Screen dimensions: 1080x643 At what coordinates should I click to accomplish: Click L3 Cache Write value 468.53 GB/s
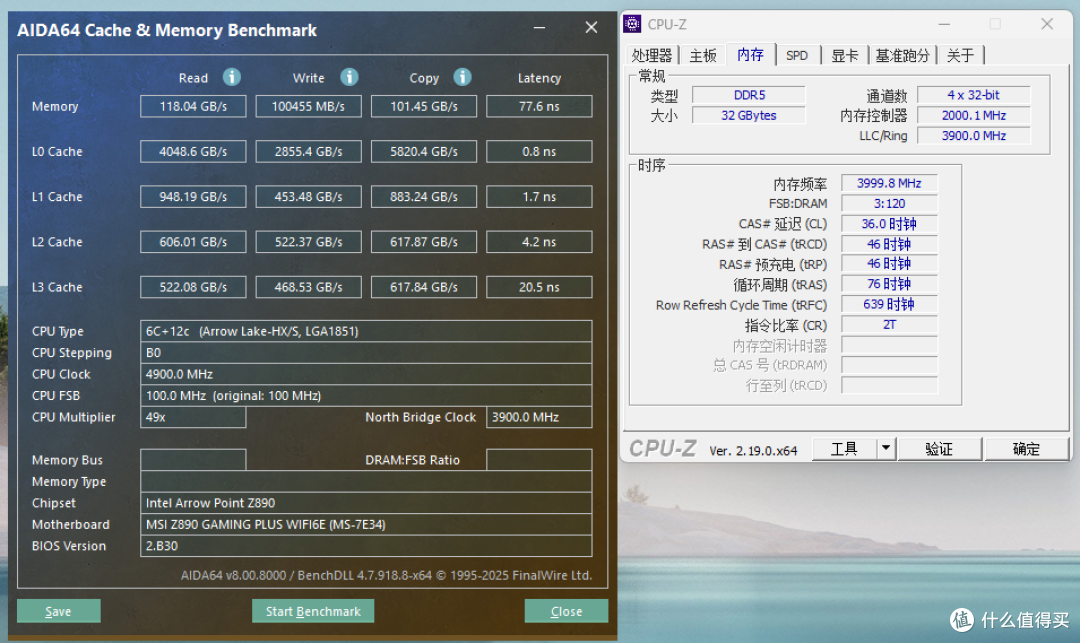[x=308, y=287]
